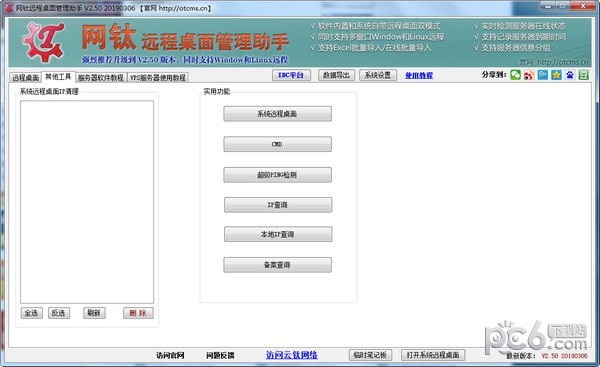Open the 备案查询 tool
This screenshot has height=367, width=600.
click(x=277, y=265)
